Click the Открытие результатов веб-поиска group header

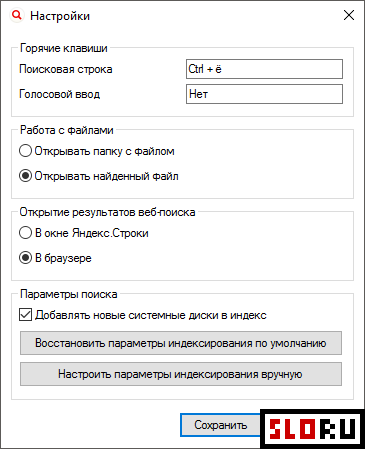[x=107, y=212]
